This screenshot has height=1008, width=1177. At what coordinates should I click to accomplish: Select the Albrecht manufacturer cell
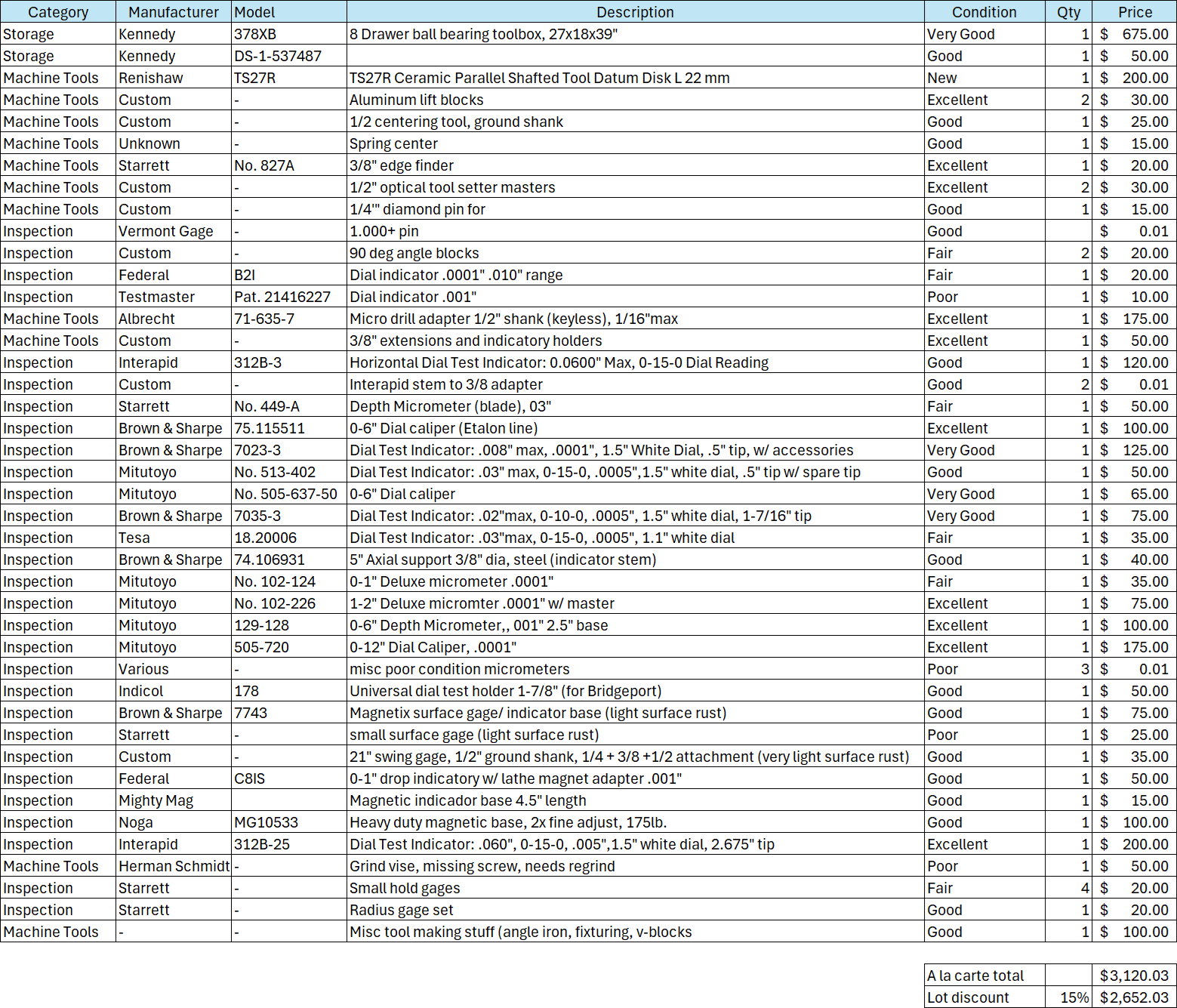pos(174,319)
